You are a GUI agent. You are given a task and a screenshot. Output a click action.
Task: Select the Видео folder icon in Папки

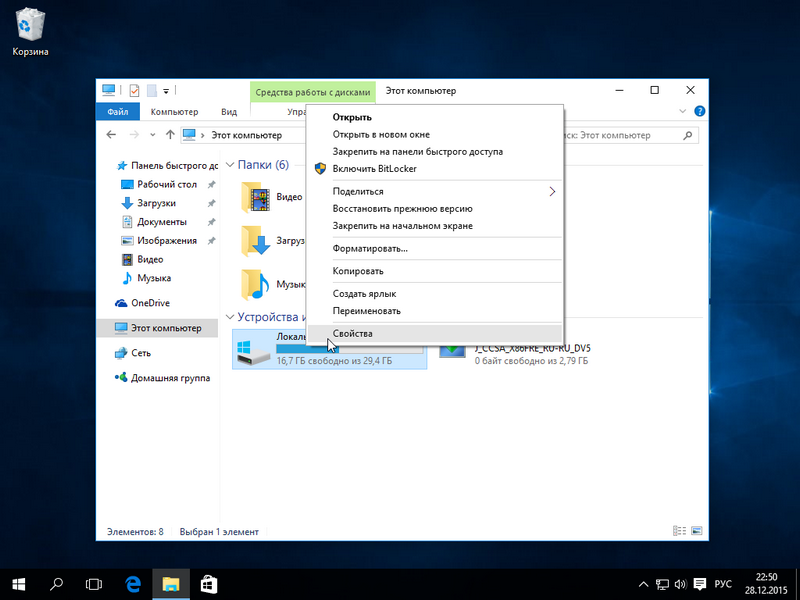(x=258, y=198)
